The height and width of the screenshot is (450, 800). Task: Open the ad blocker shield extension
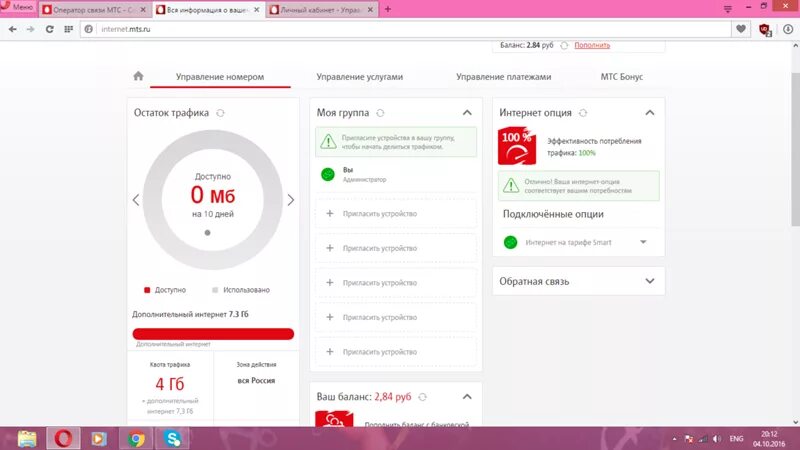[x=765, y=30]
